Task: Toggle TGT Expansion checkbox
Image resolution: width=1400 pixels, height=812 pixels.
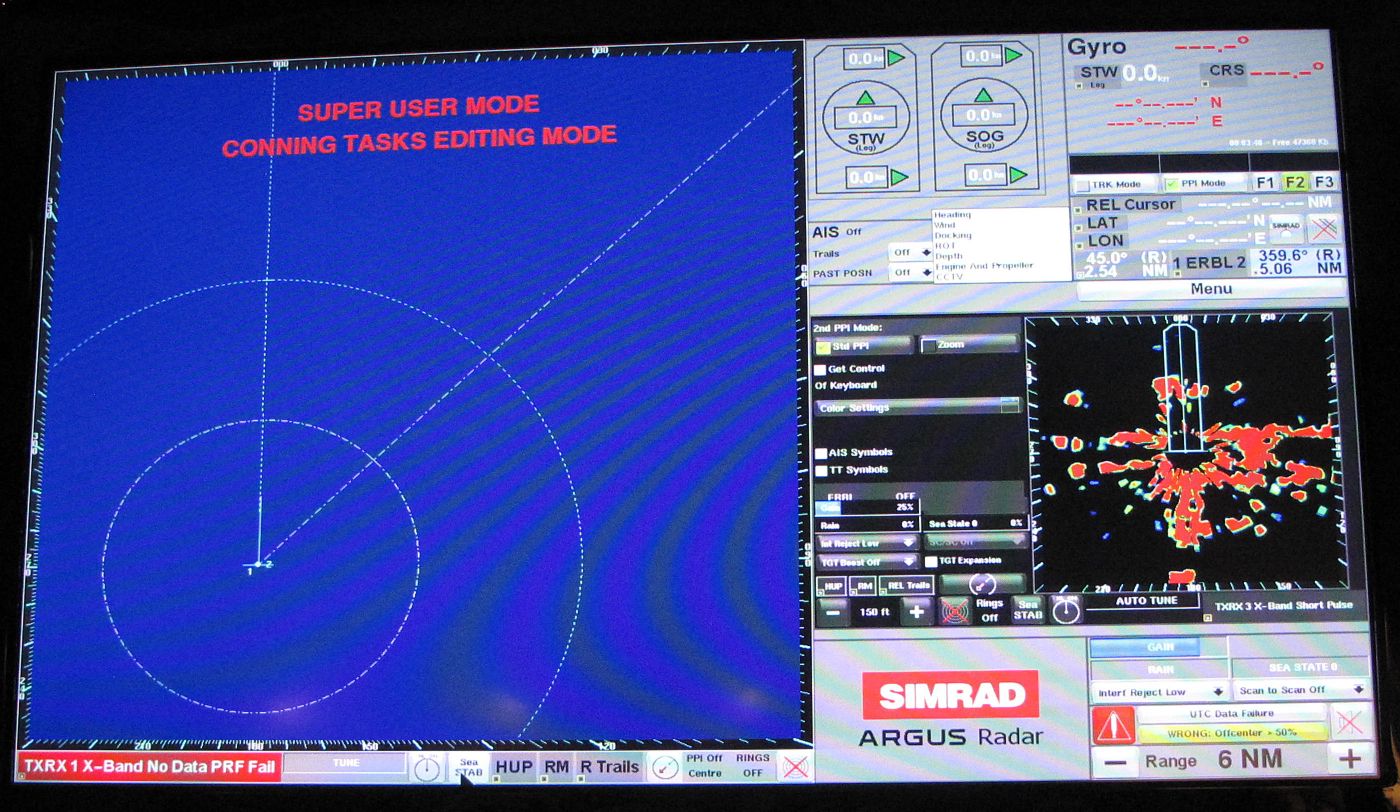Action: click(931, 561)
